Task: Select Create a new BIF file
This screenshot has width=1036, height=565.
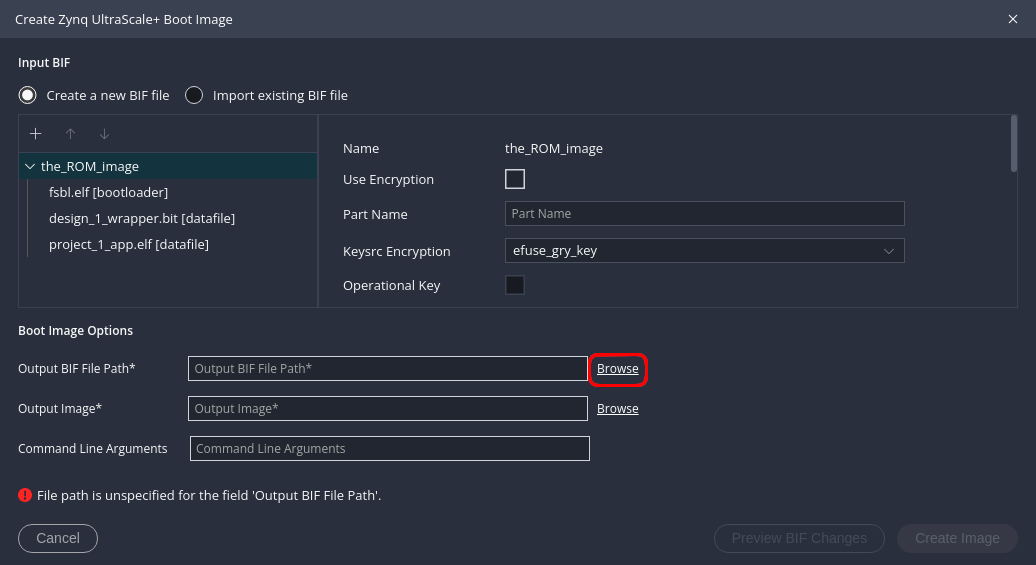Action: 28,95
